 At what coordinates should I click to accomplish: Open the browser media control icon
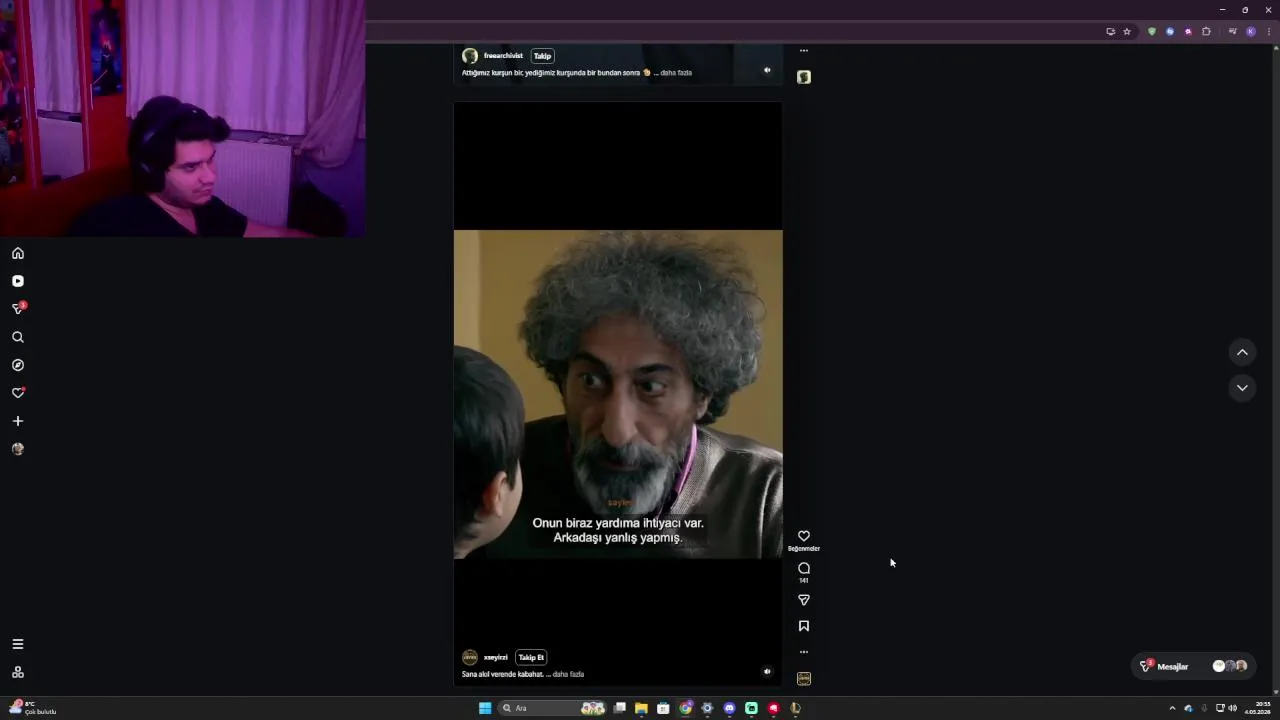point(1232,31)
